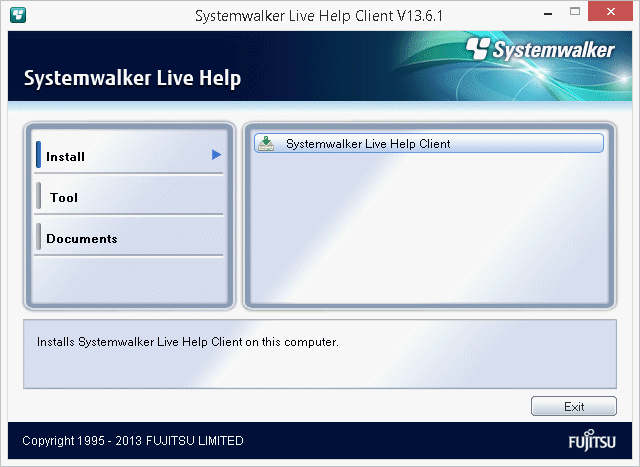Click the gray marker bar beside Tool

coord(38,197)
